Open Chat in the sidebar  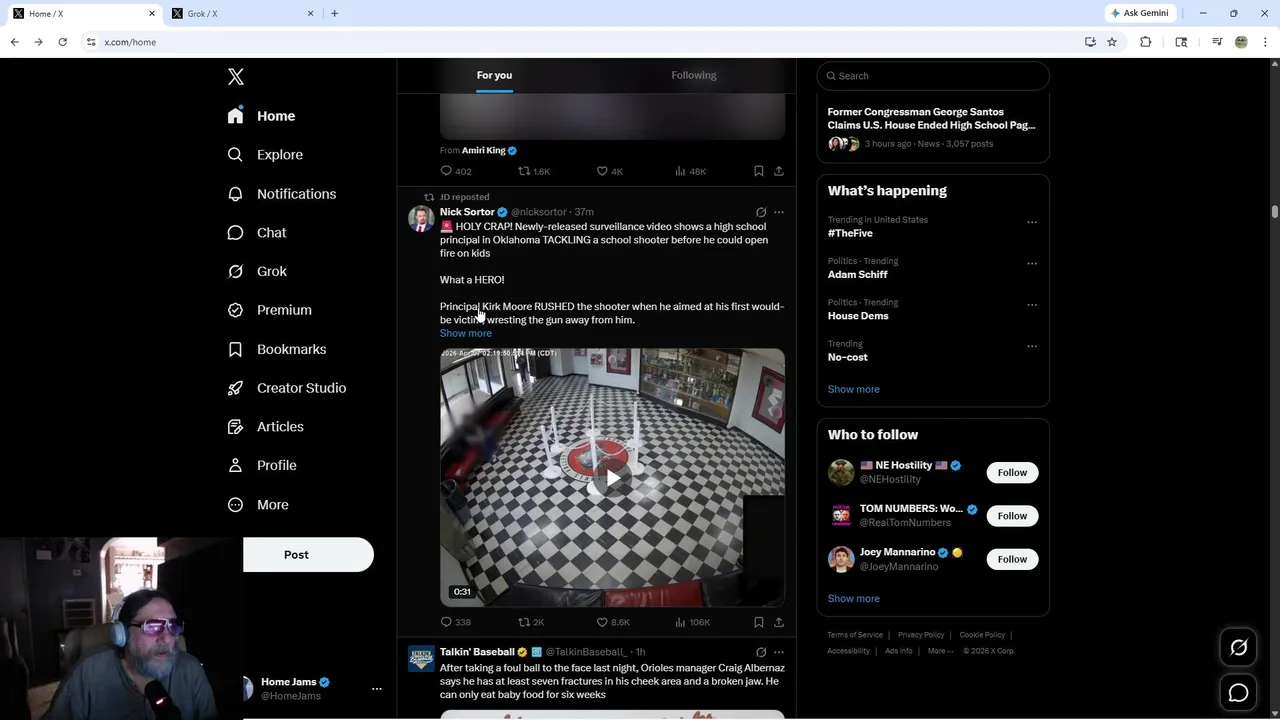tap(257, 233)
